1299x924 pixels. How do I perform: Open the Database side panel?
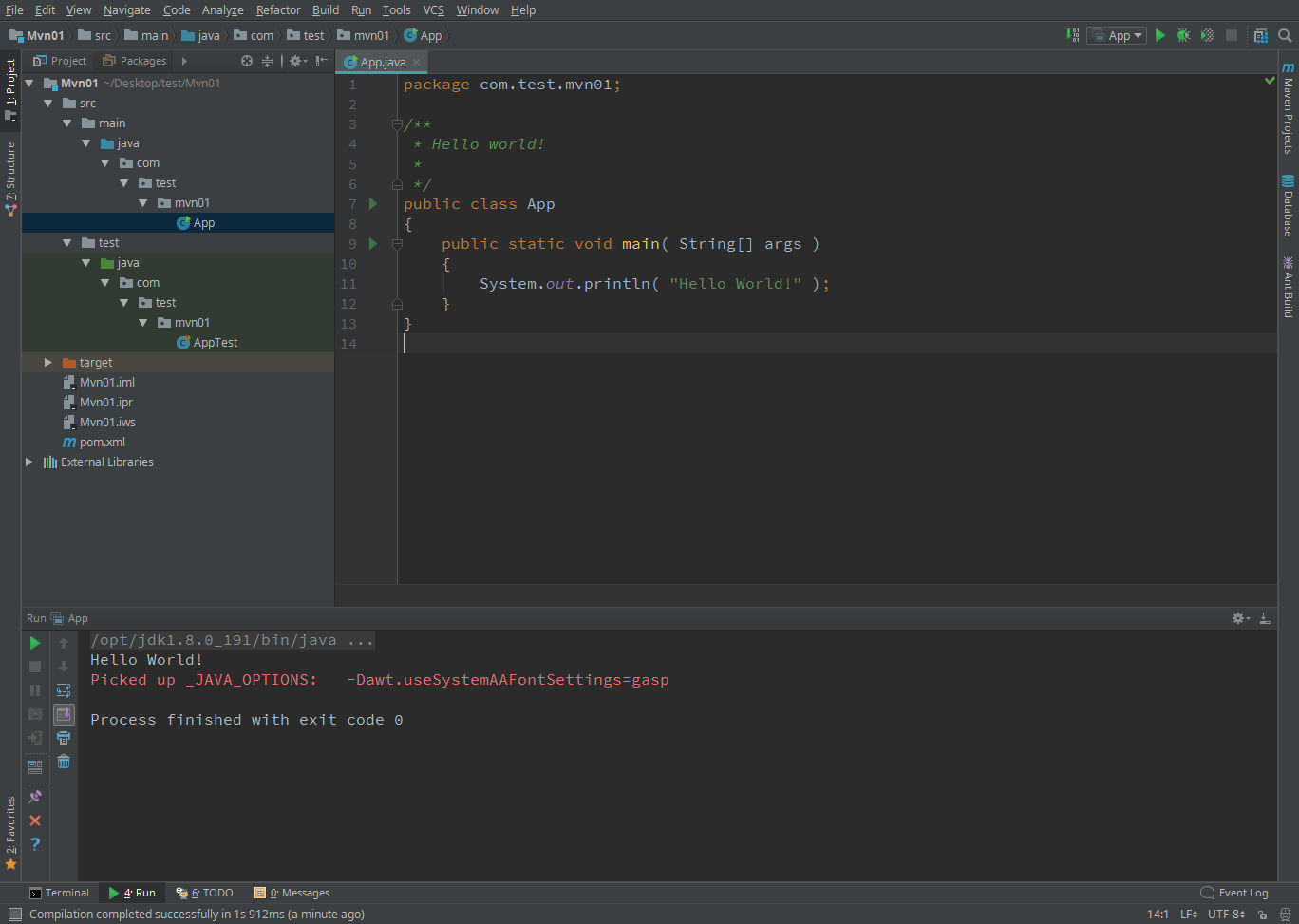1289,205
